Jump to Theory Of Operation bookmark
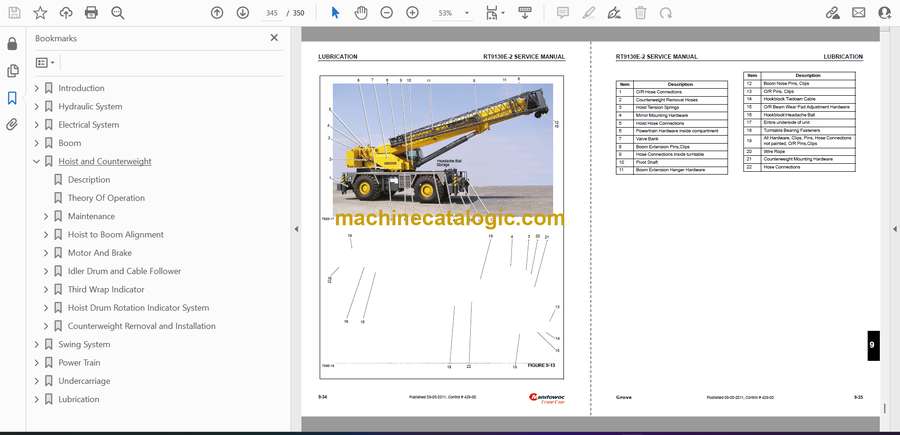This screenshot has width=900, height=435. (106, 198)
